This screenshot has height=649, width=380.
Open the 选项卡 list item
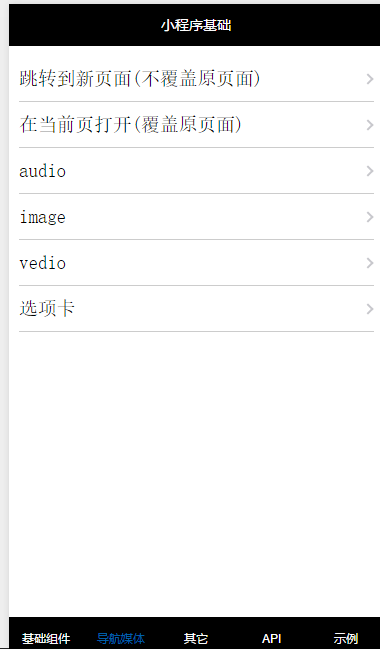[x=196, y=308]
